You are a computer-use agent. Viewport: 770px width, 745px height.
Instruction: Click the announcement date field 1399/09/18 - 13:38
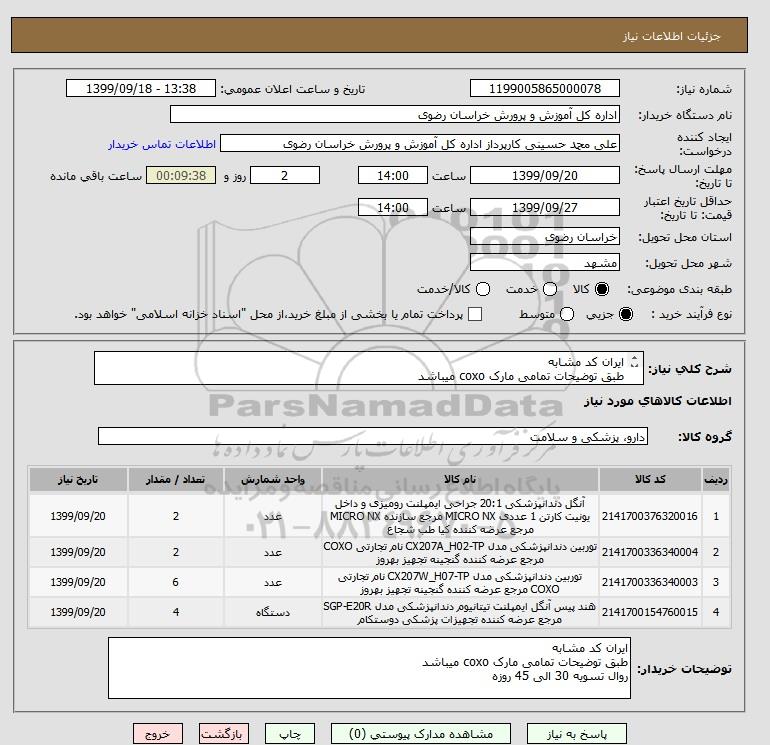coord(140,89)
